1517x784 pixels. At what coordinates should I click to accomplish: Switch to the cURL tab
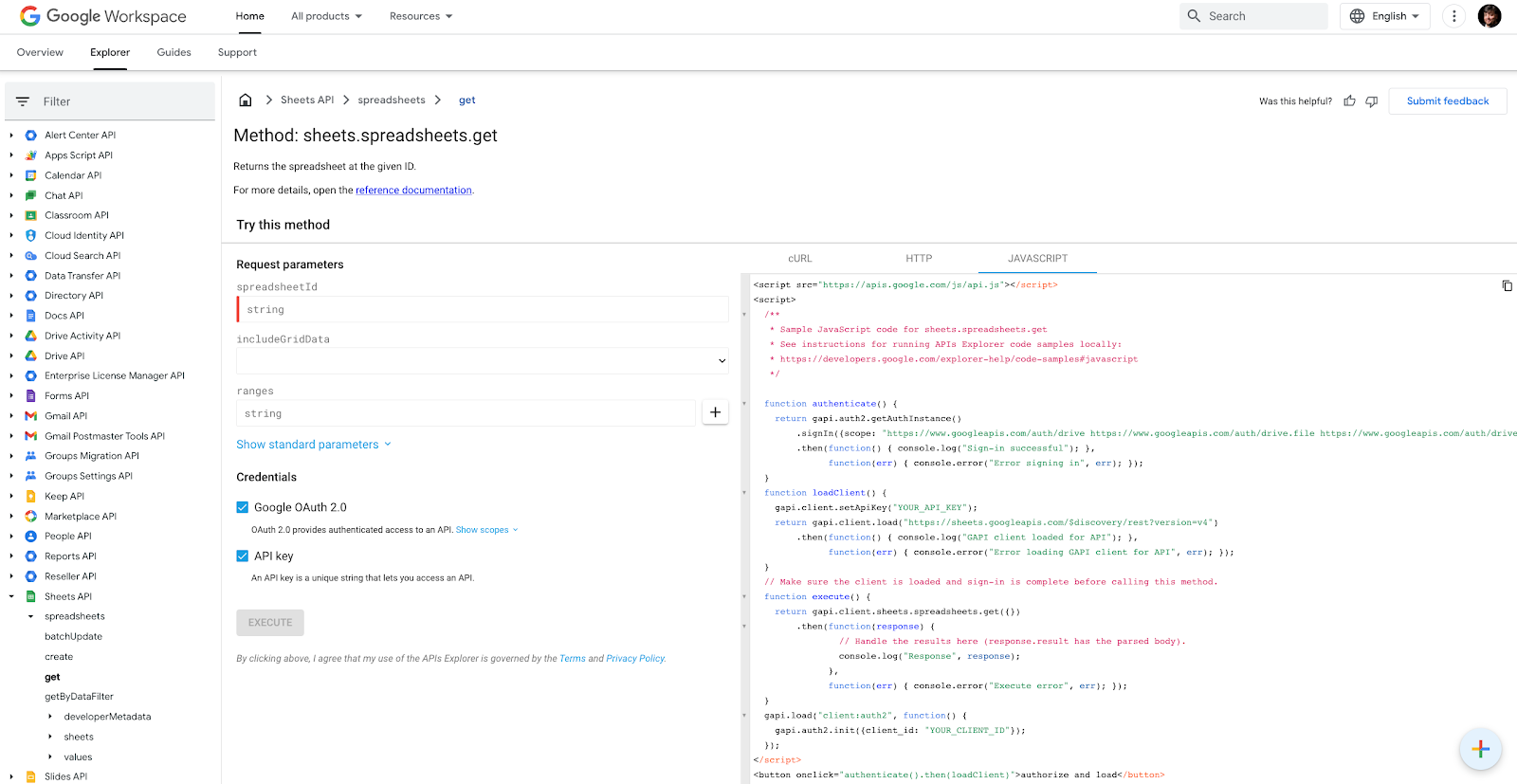[800, 258]
